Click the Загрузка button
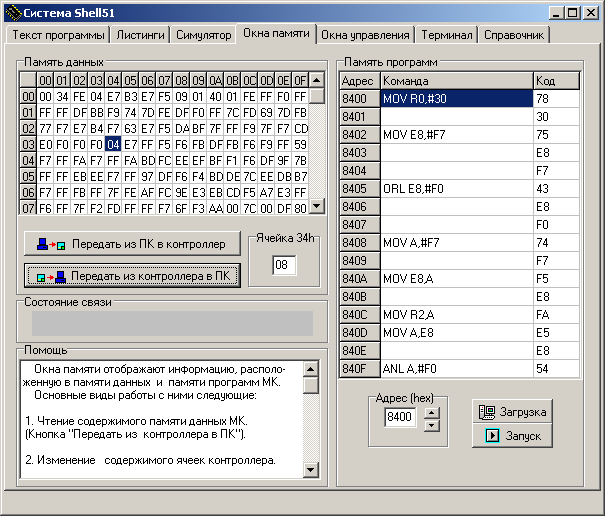The height and width of the screenshot is (517, 606). tap(512, 412)
